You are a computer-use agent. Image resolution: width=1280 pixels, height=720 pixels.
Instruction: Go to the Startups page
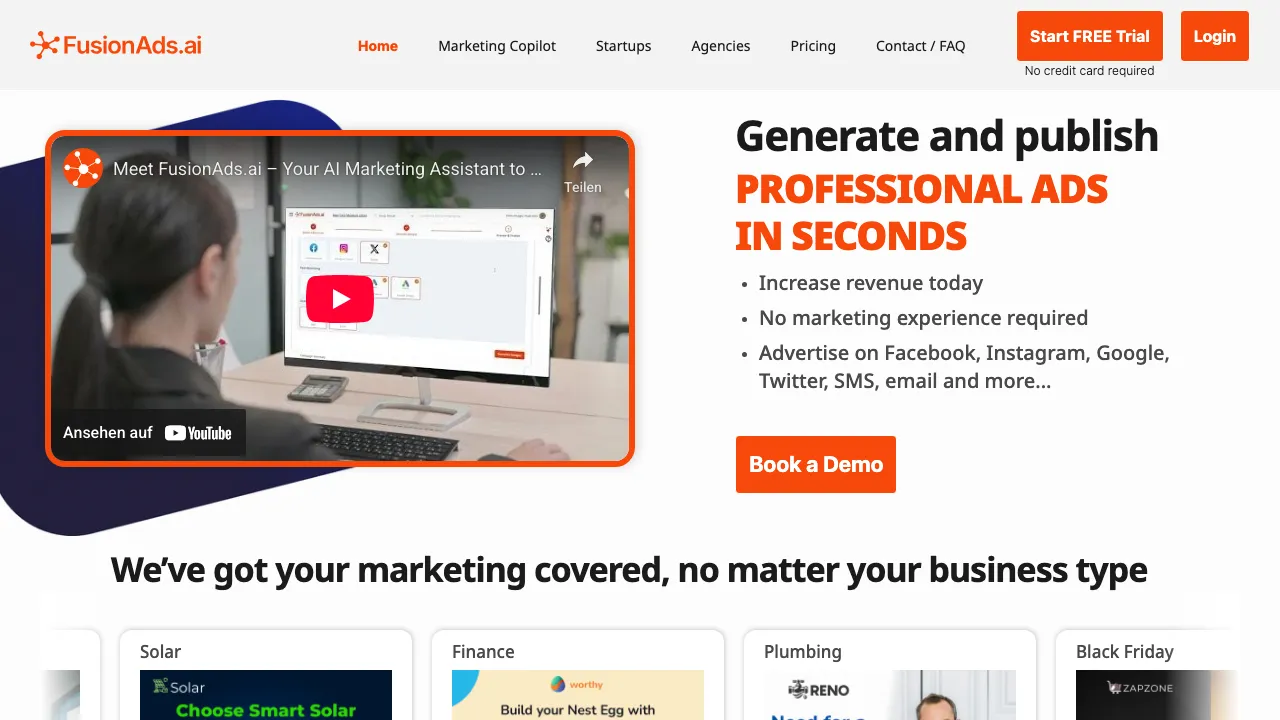click(x=623, y=46)
